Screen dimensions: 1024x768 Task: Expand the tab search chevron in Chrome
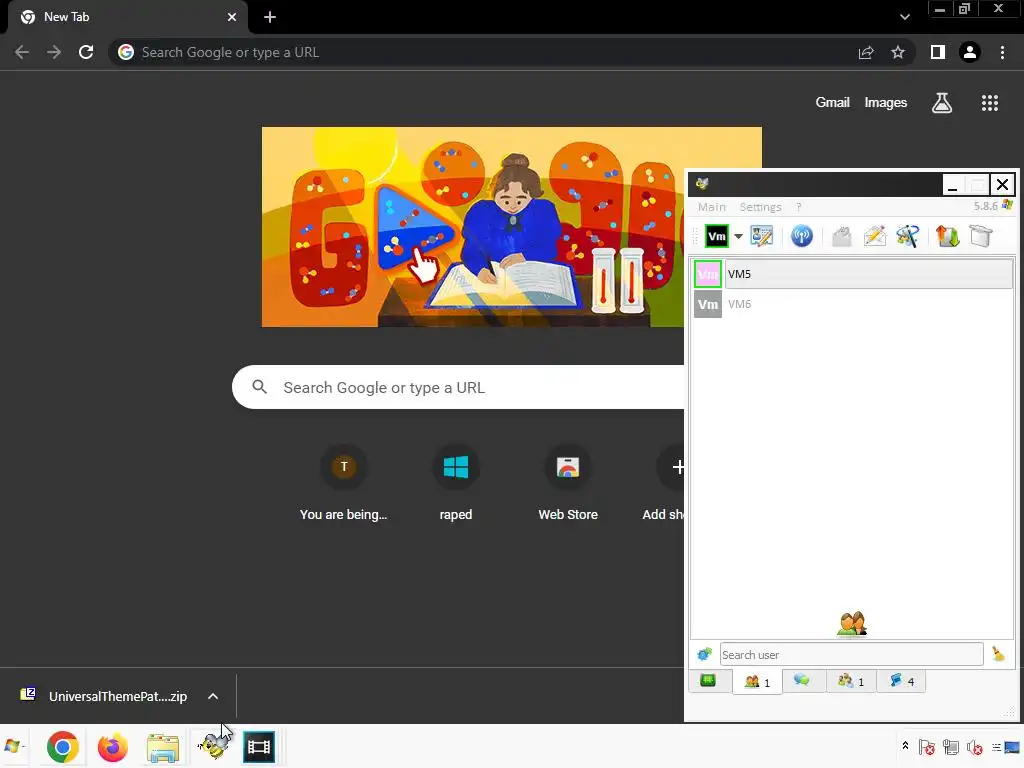tap(904, 17)
